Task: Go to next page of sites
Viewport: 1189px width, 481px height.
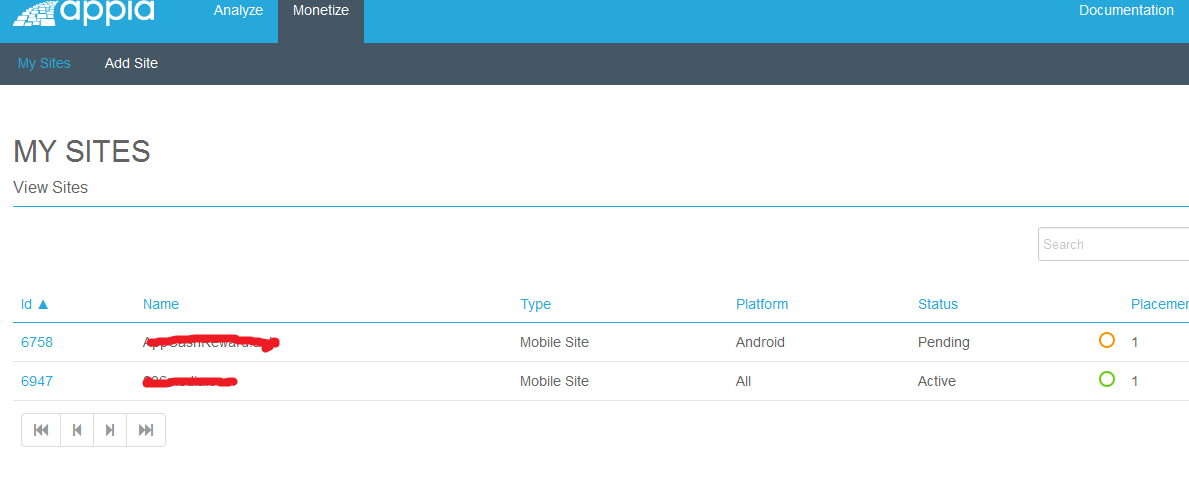Action: tap(110, 430)
